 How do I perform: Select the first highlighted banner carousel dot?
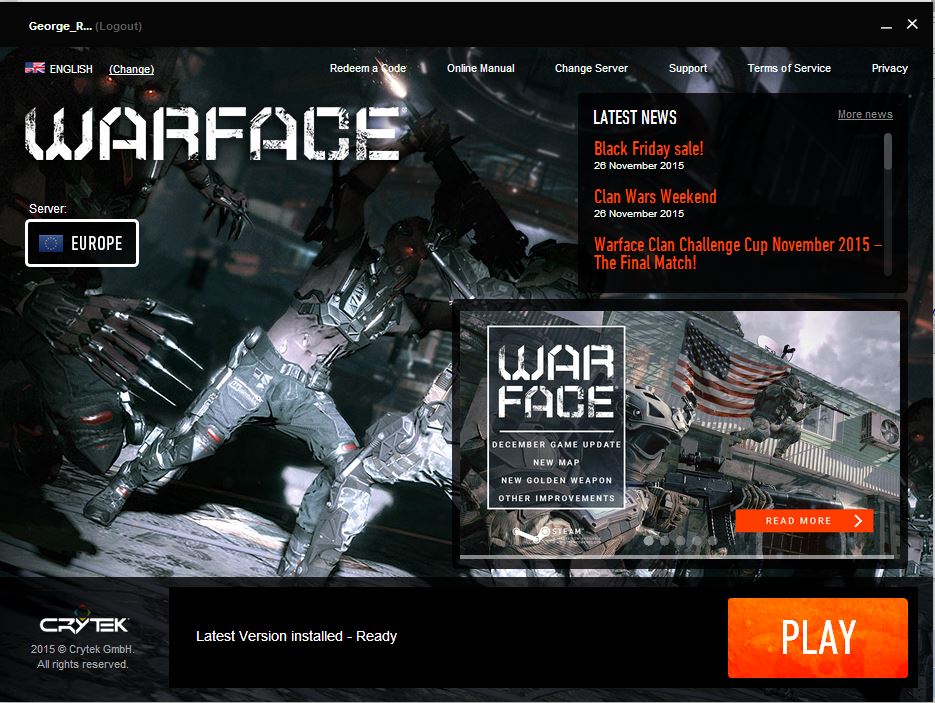[x=648, y=540]
